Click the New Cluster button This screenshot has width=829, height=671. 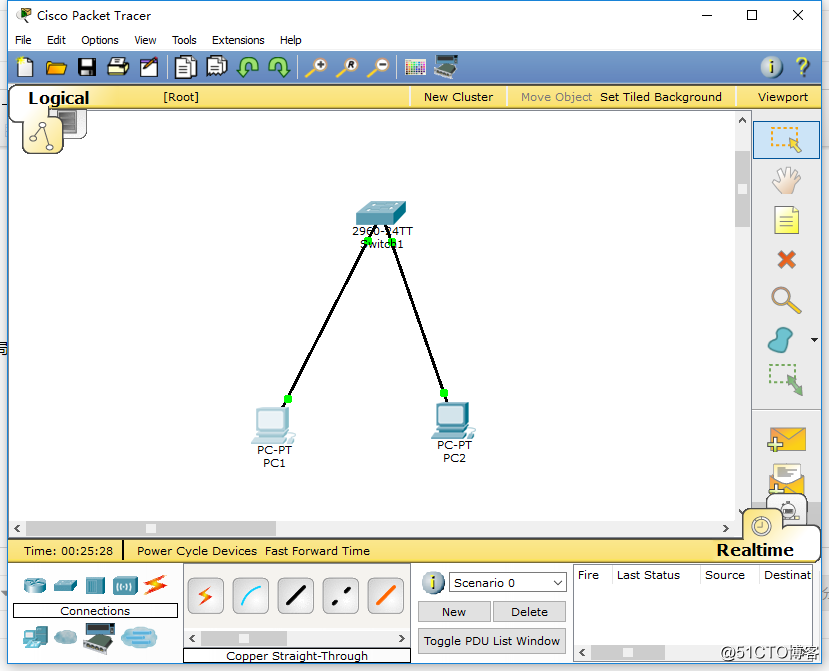click(x=458, y=97)
